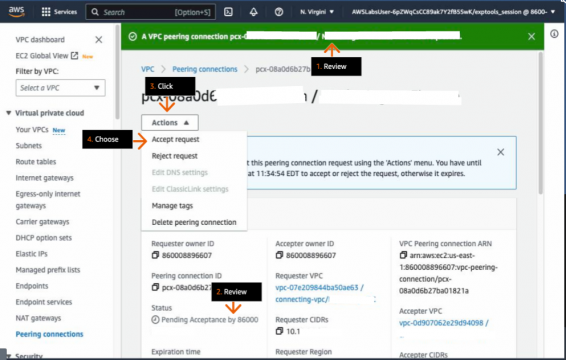The width and height of the screenshot is (566, 360).
Task: Click the magnifier icon in the search box
Action: (x=95, y=12)
